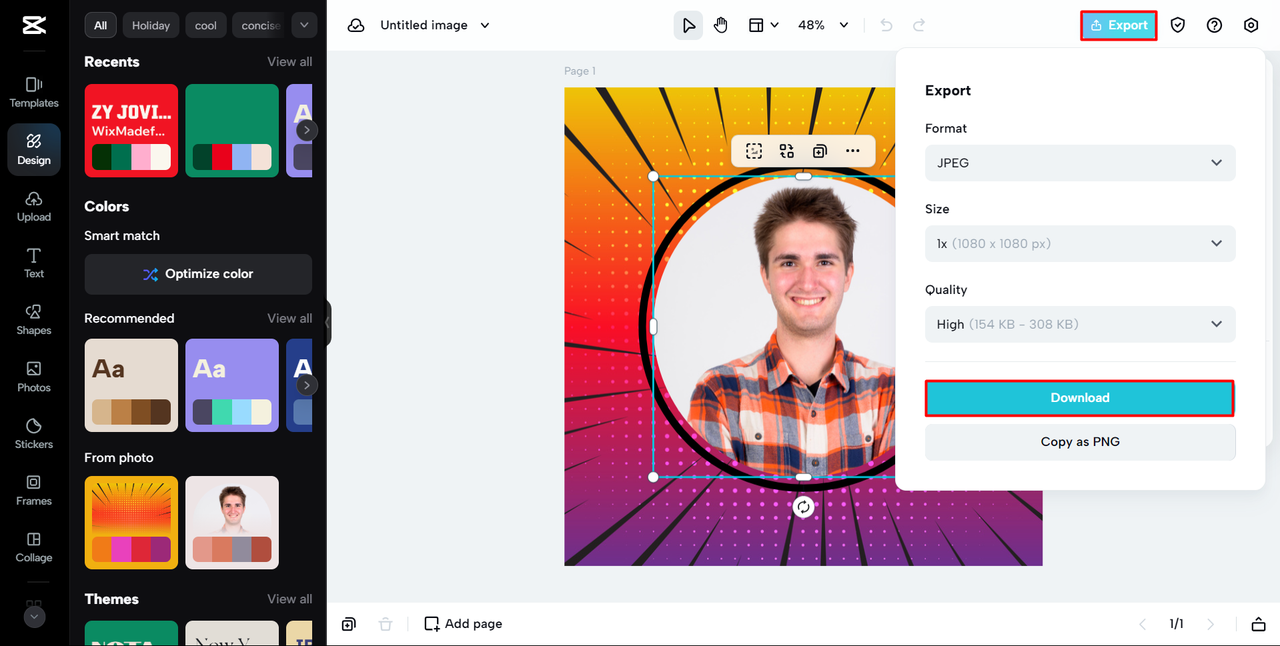The image size is (1280, 646).
Task: Open the Frames sidebar panel
Action: (34, 491)
